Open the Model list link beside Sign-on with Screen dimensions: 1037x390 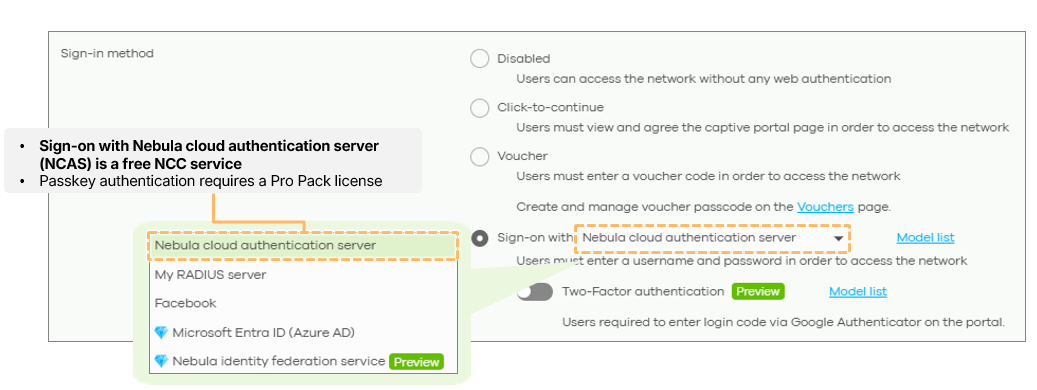(x=925, y=238)
